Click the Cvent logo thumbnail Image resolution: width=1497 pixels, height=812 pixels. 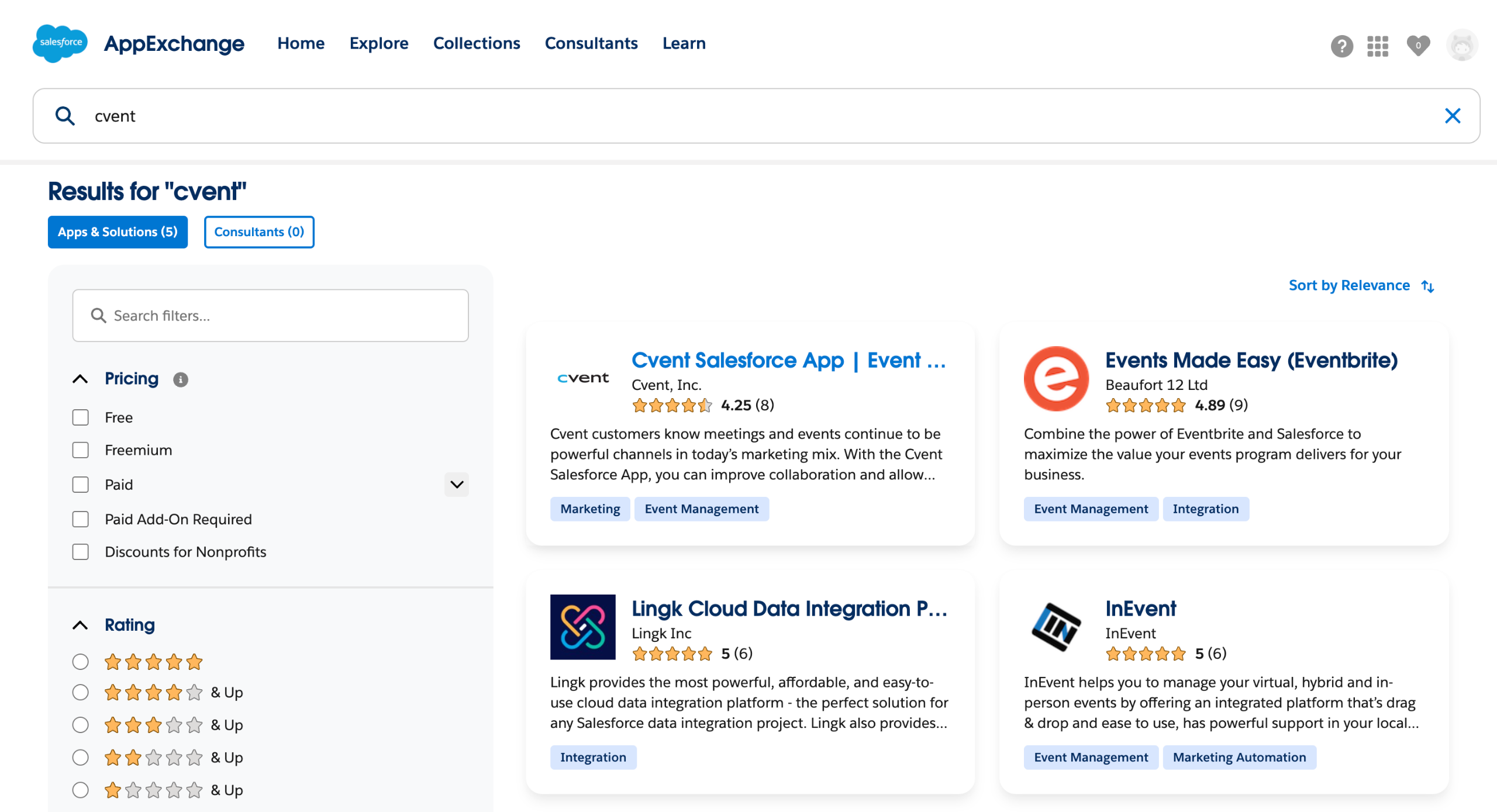(x=582, y=378)
